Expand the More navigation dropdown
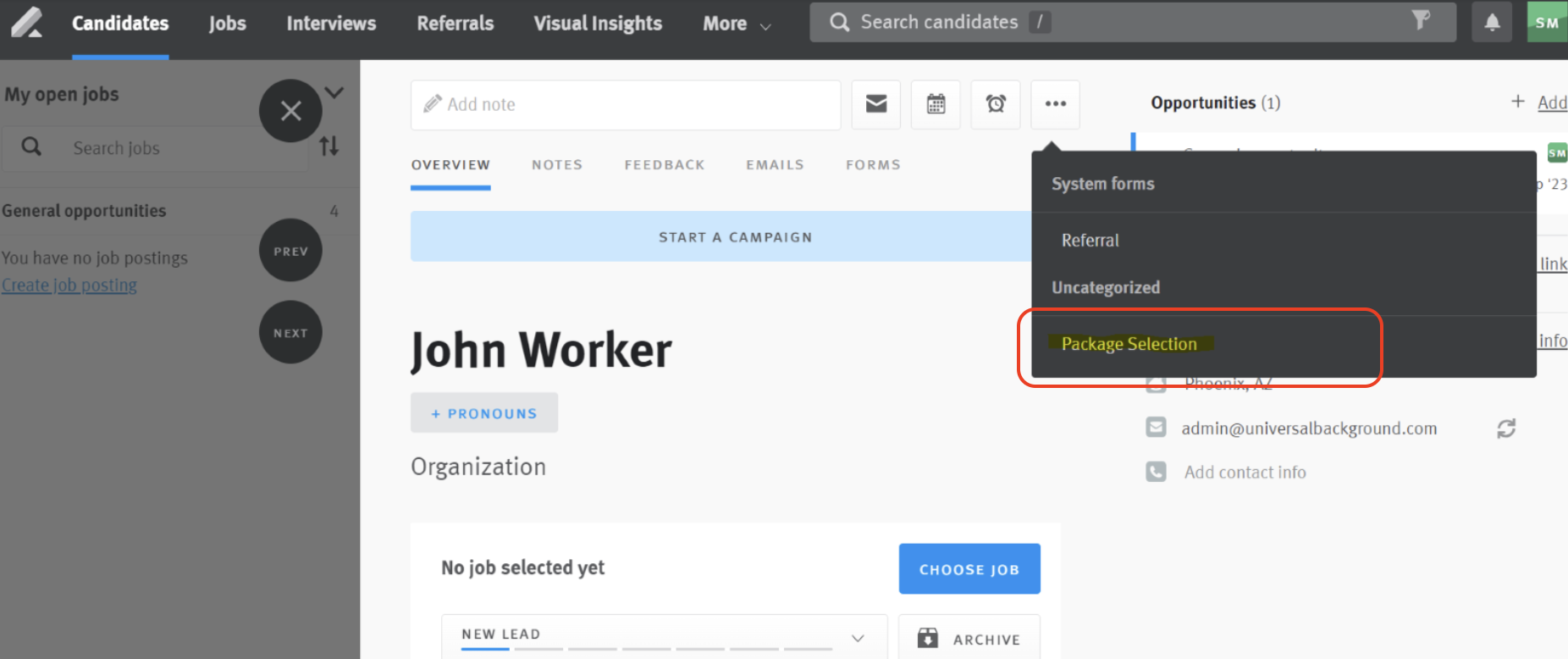This screenshot has height=659, width=1568. [x=737, y=24]
